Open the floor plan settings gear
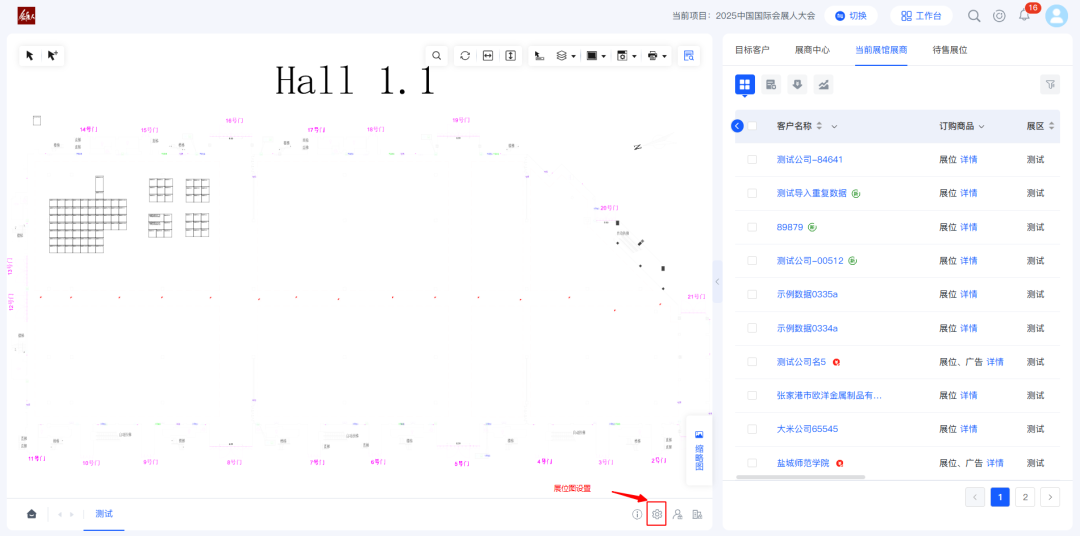 click(657, 514)
